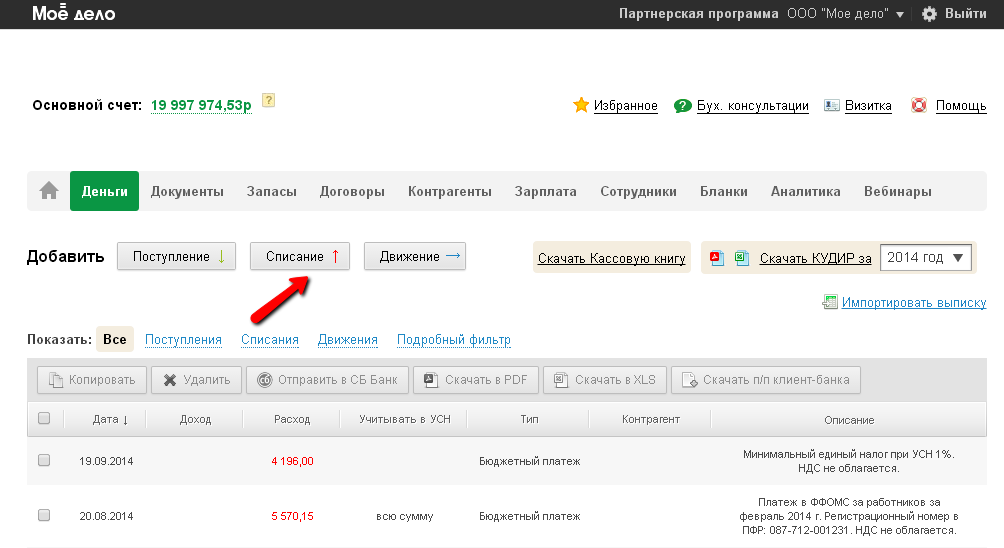Click the yellow question mark hint icon
This screenshot has width=1004, height=548.
[x=269, y=101]
